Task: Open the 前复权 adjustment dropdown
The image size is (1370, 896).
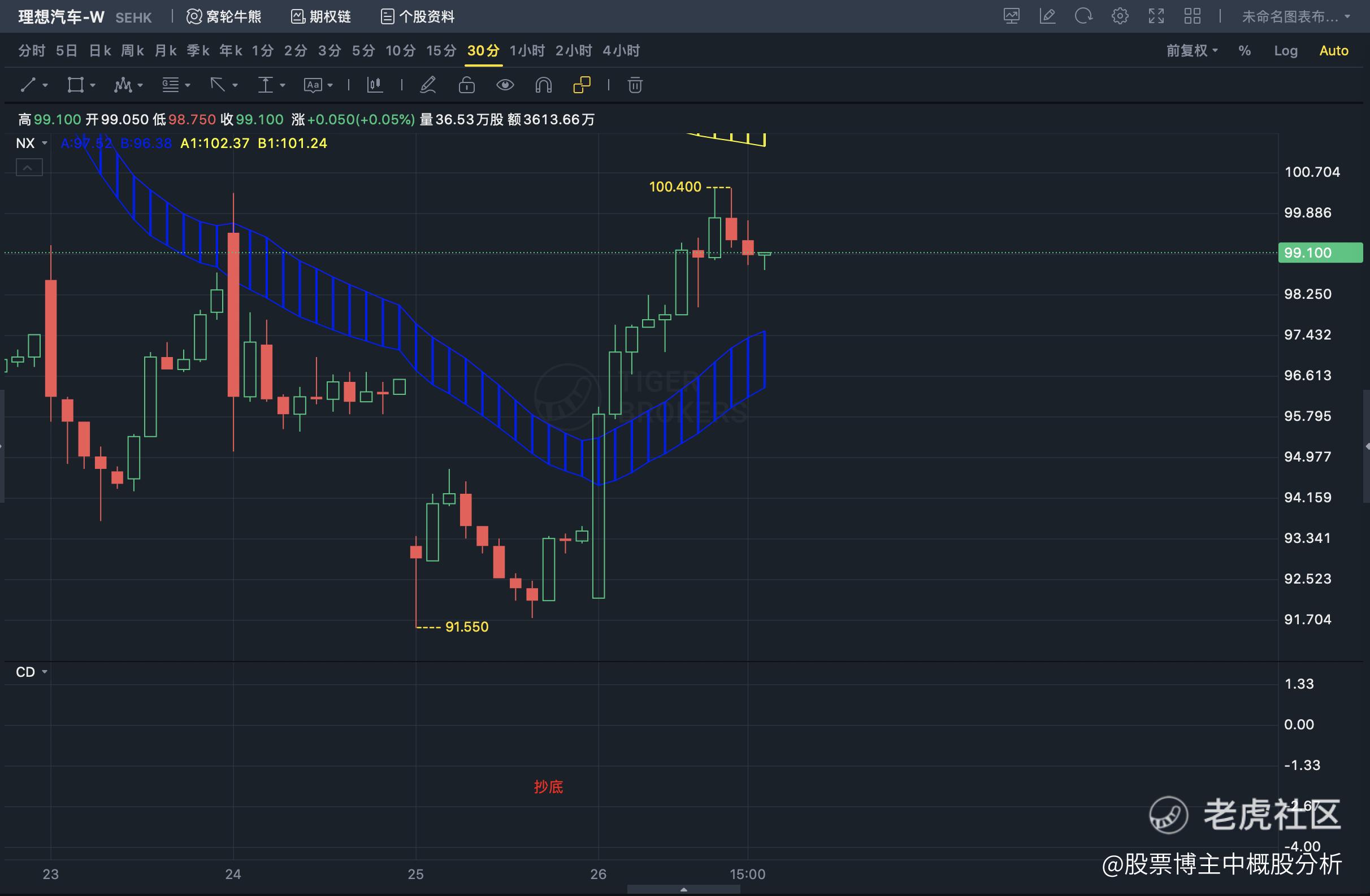Action: pyautogui.click(x=1192, y=51)
